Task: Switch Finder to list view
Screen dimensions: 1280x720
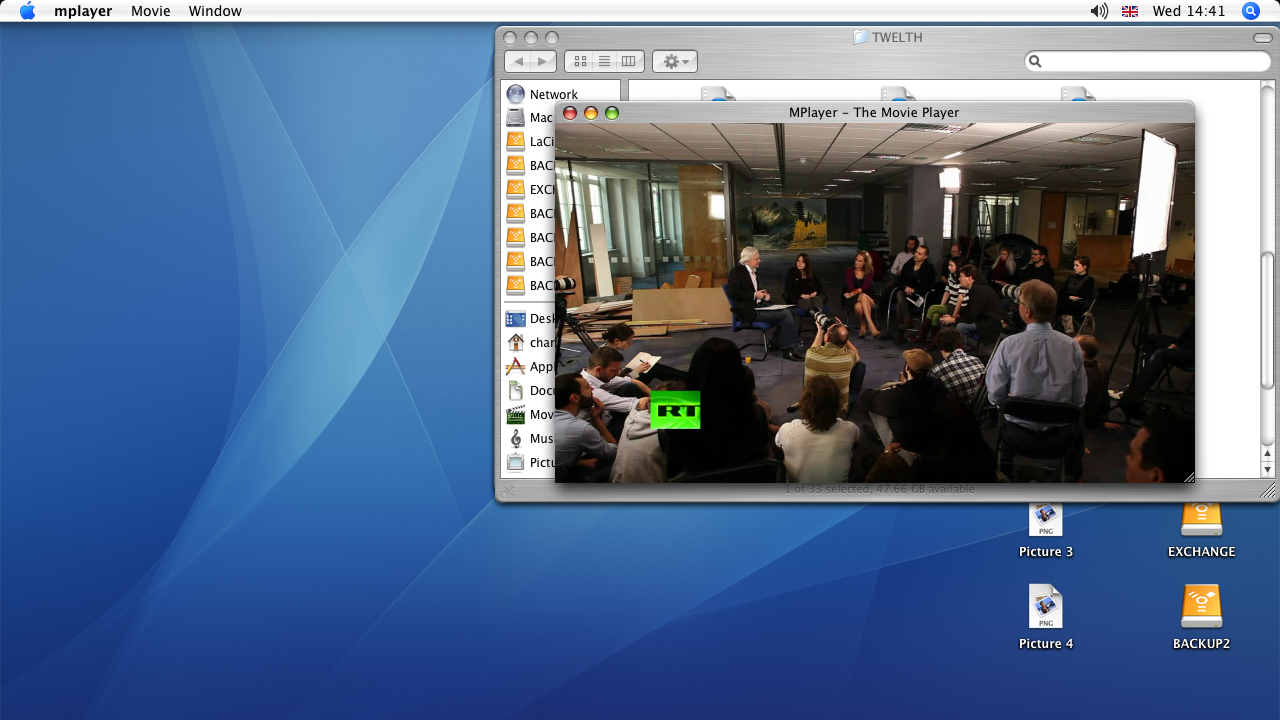Action: [604, 61]
